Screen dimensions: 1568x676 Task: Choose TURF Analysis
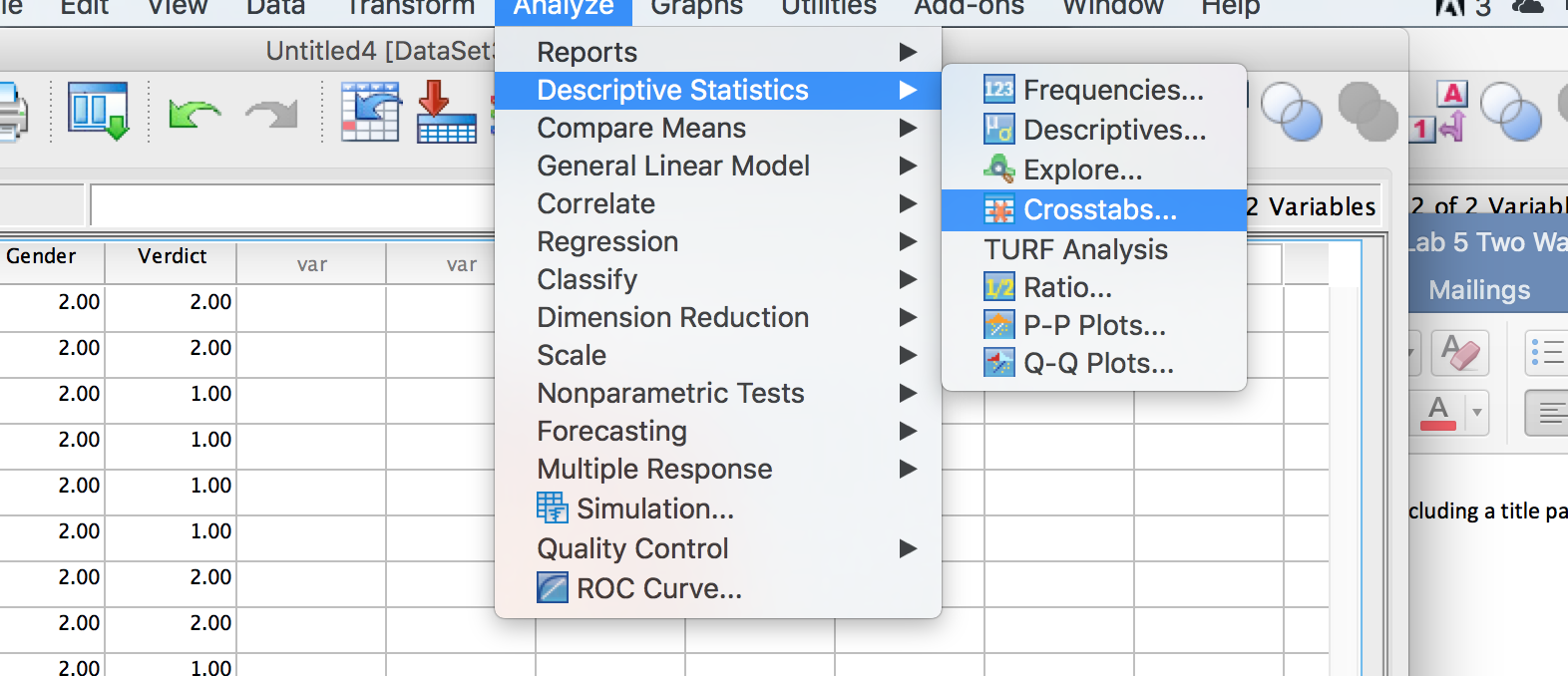(1094, 249)
